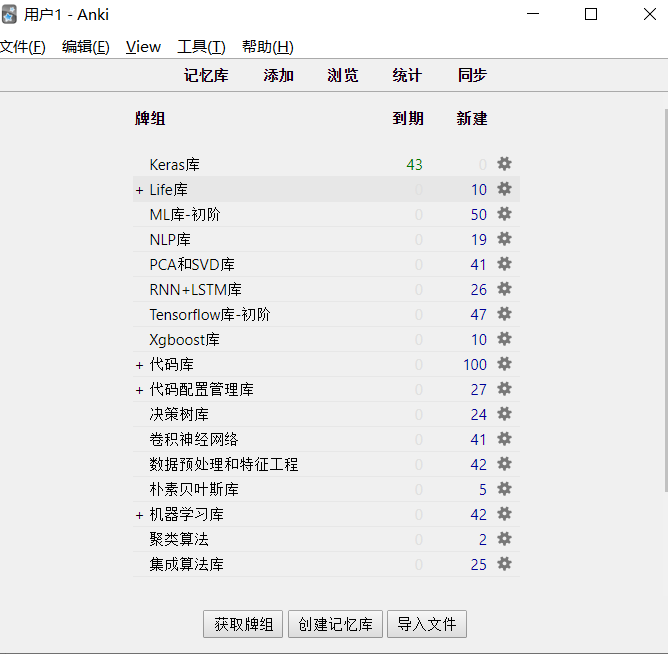This screenshot has width=668, height=654.
Task: Open options gear for 决策树库 deck
Action: [x=504, y=414]
